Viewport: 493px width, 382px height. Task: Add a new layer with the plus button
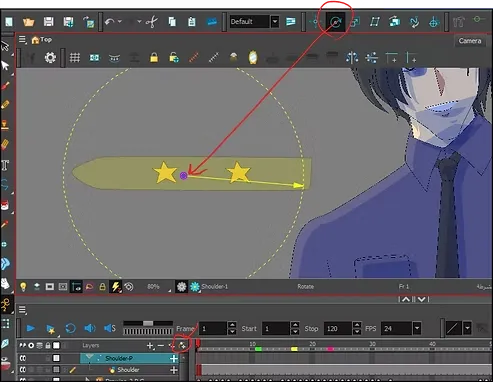150,346
